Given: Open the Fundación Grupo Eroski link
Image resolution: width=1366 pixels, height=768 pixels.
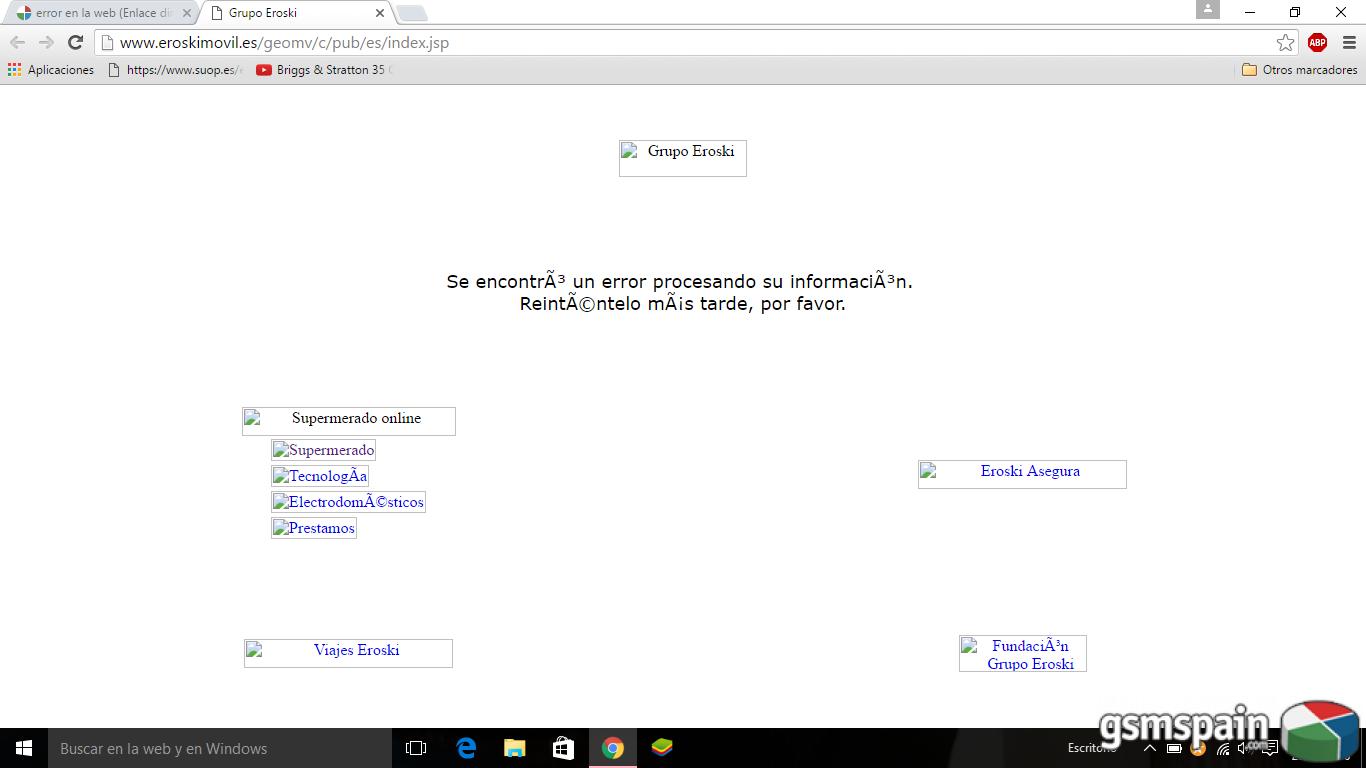Looking at the screenshot, I should (x=1023, y=654).
